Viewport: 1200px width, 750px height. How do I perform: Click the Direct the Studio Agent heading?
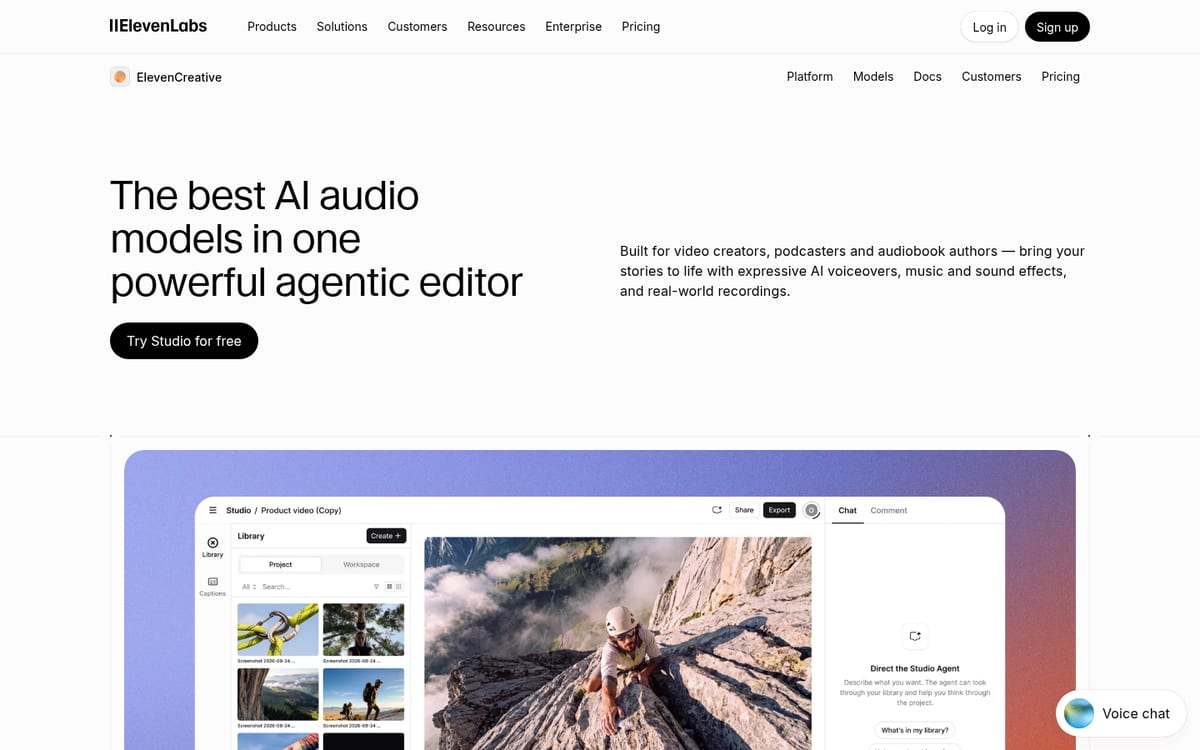pos(914,668)
